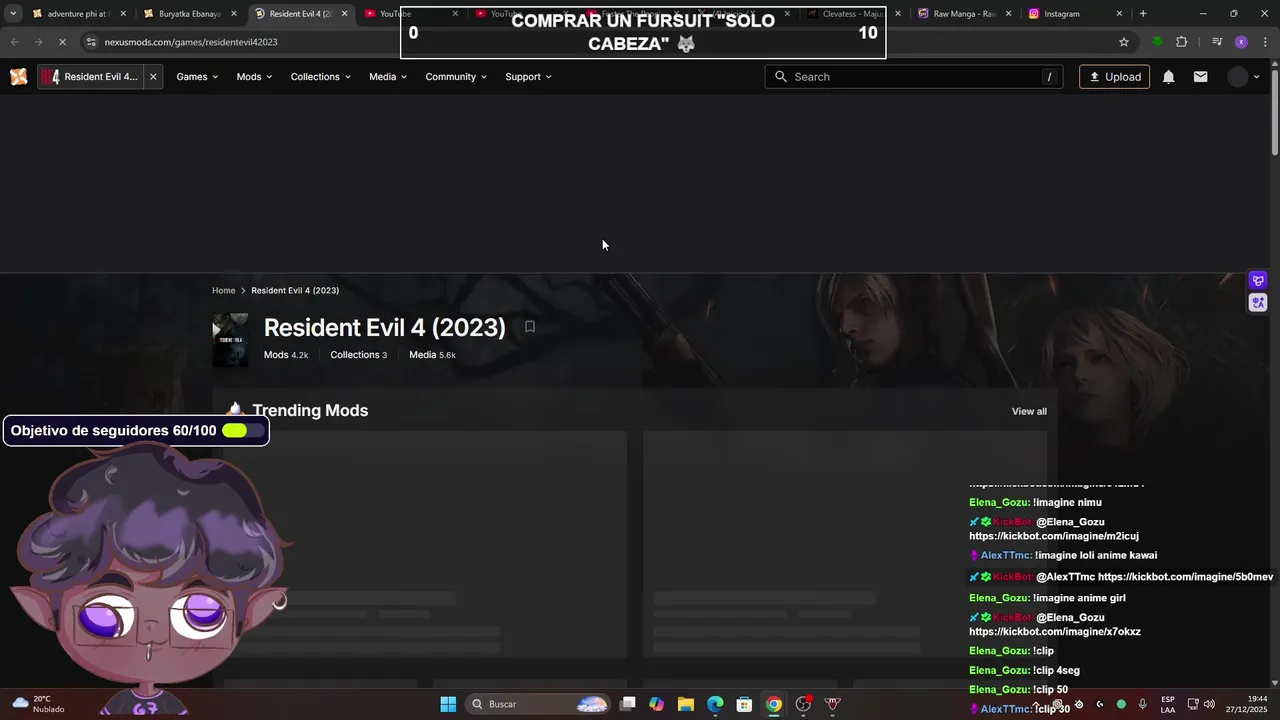Click the page vertical scrollbar
The image size is (1280, 720).
[1275, 110]
